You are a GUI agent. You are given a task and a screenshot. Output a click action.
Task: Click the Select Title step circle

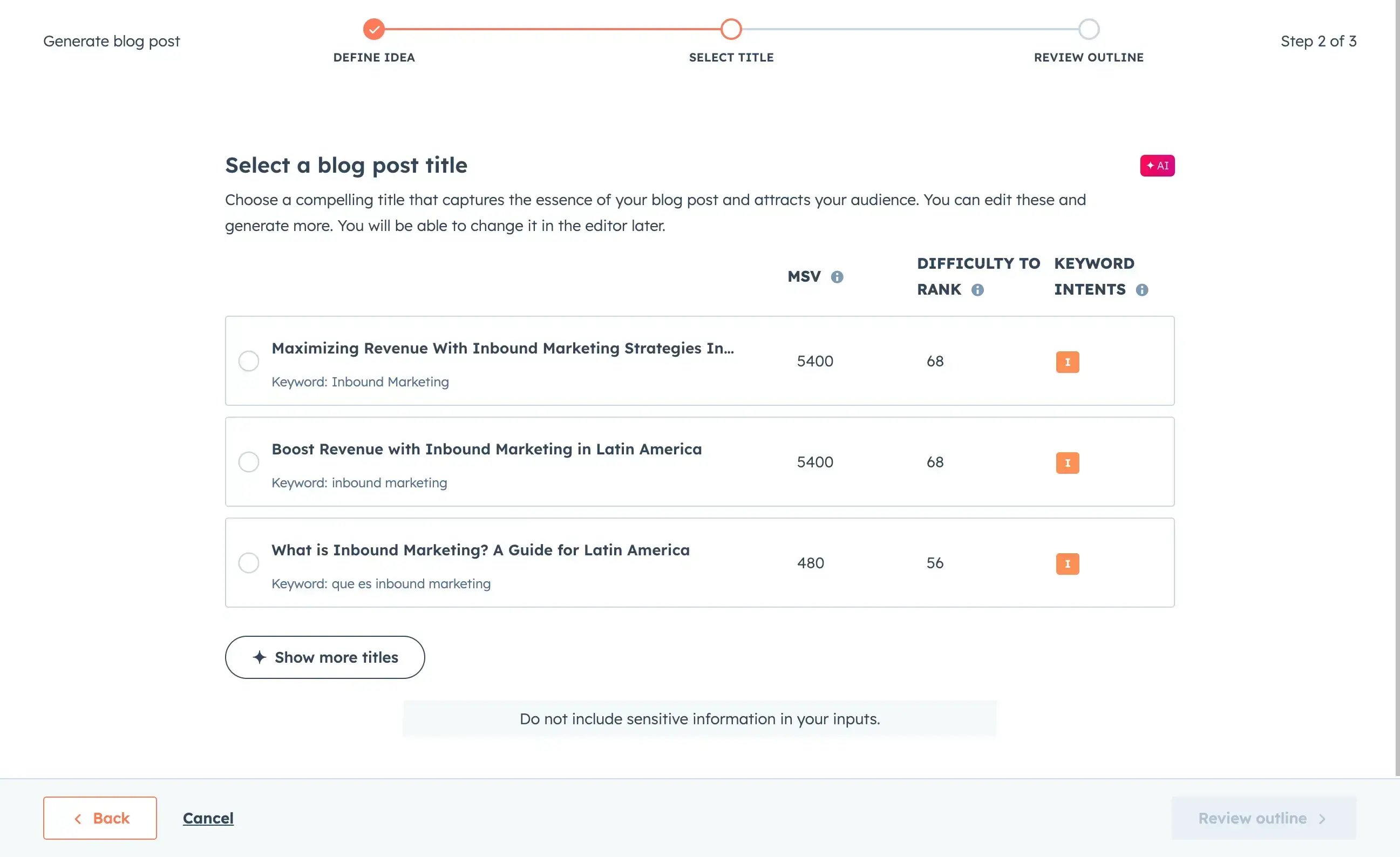tap(731, 29)
